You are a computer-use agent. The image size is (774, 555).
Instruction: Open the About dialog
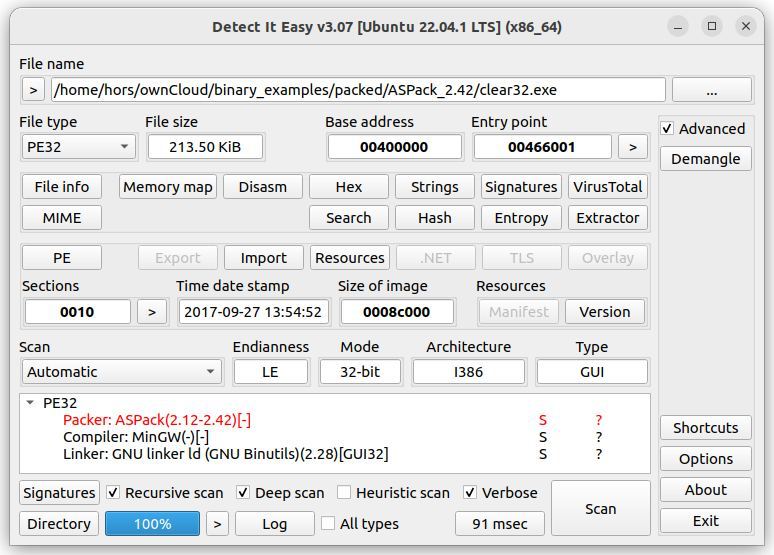[x=705, y=490]
